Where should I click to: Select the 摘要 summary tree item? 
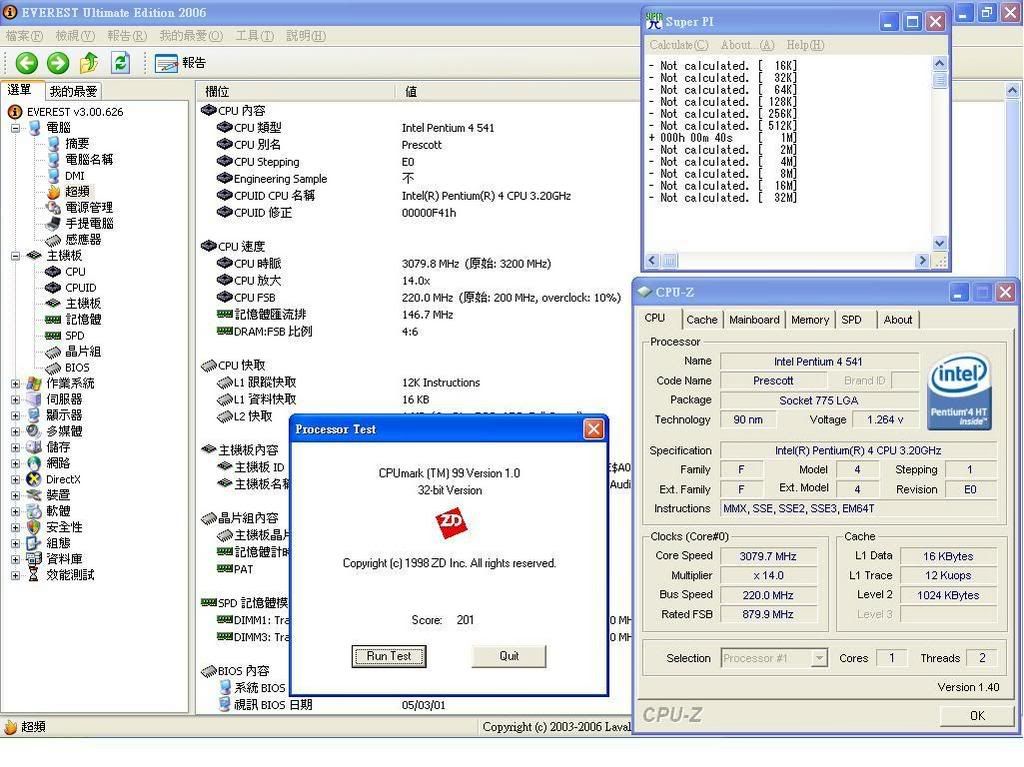click(77, 143)
